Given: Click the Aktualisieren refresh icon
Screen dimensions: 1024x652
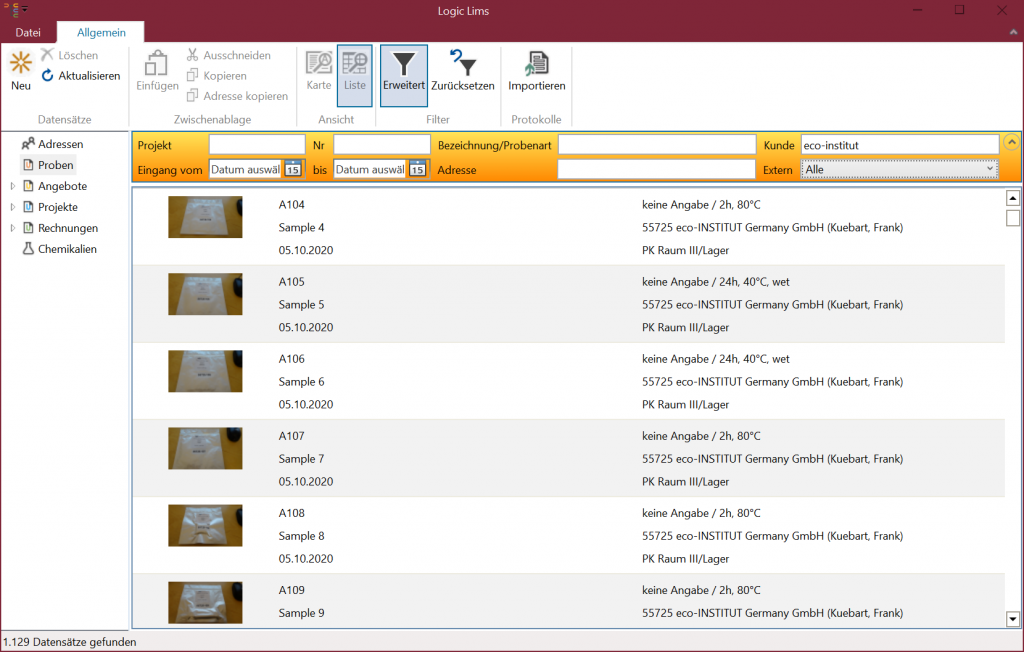Looking at the screenshot, I should click(48, 76).
